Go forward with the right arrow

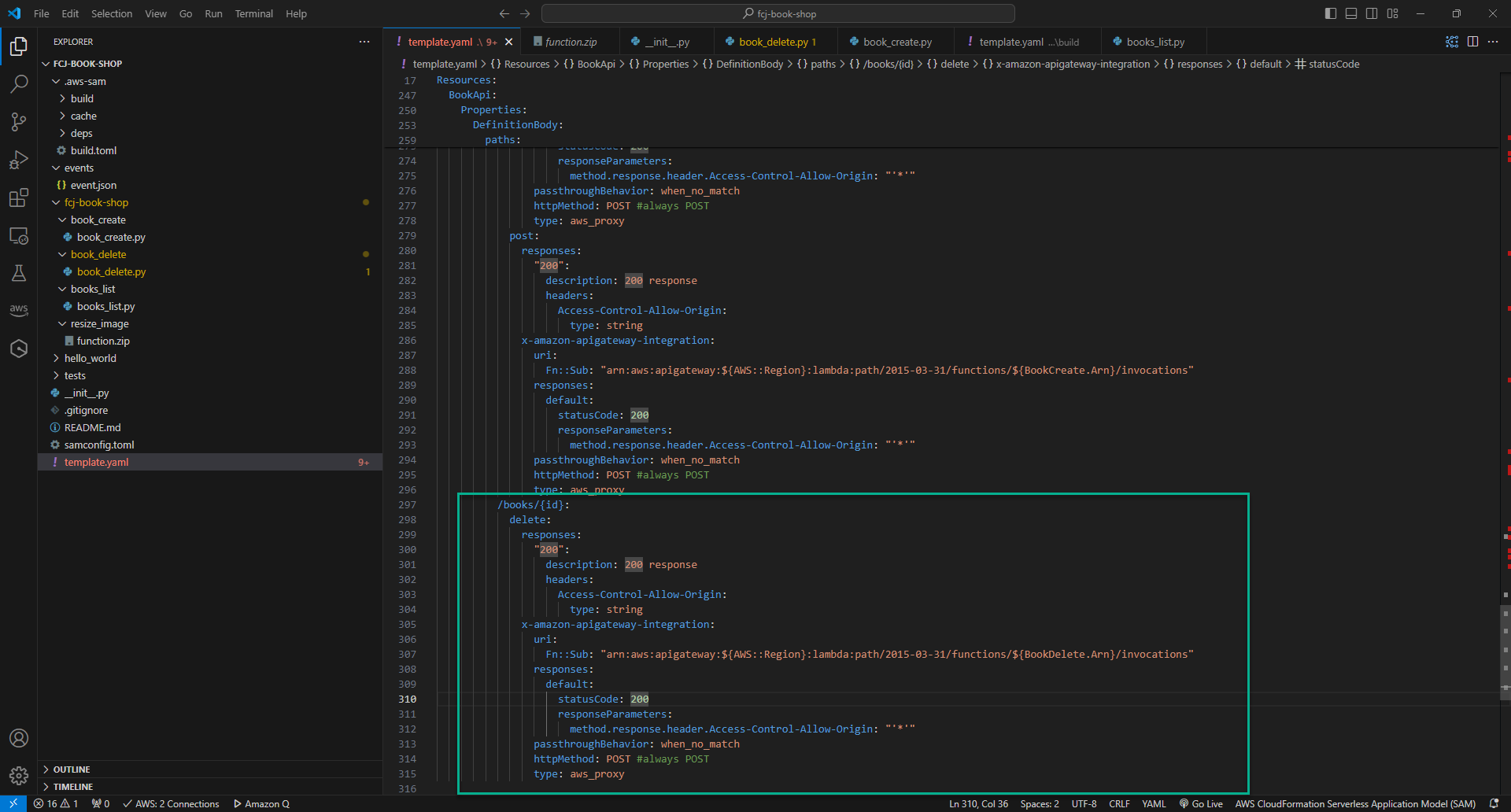(x=525, y=13)
